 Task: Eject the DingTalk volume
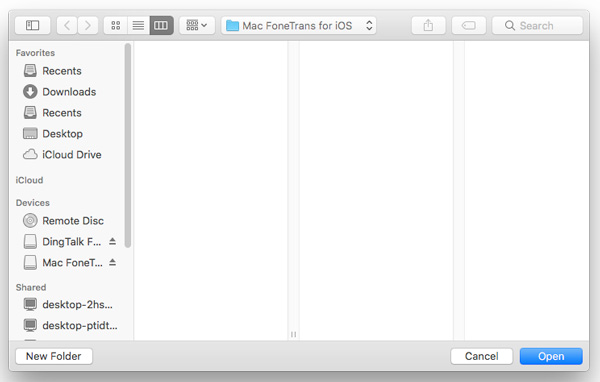point(112,242)
